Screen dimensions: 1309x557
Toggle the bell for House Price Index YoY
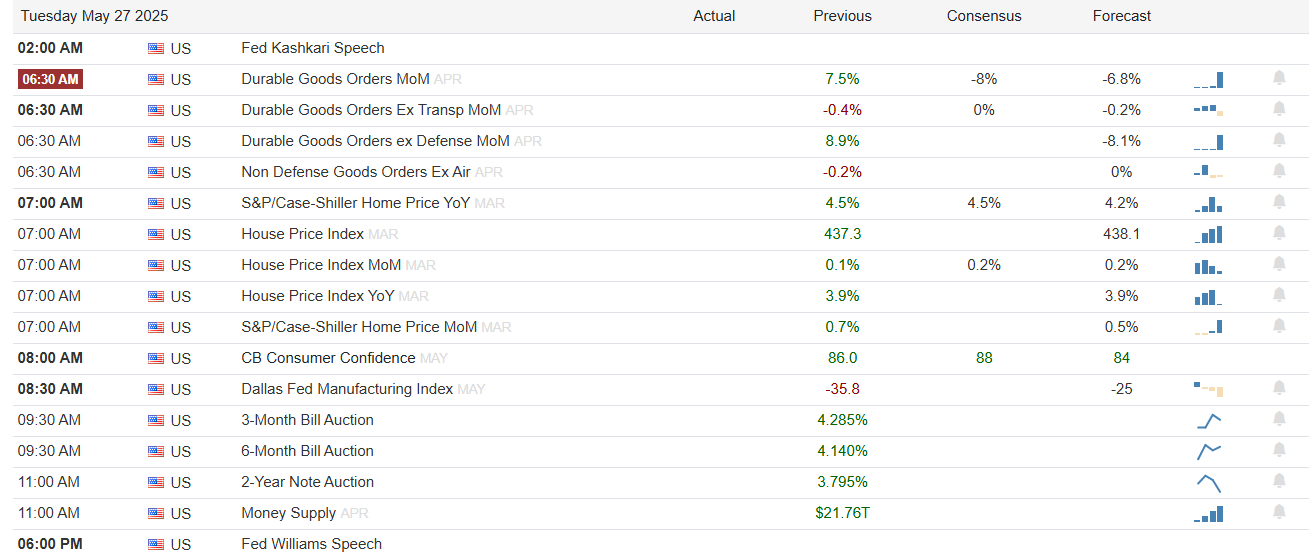coord(1278,295)
